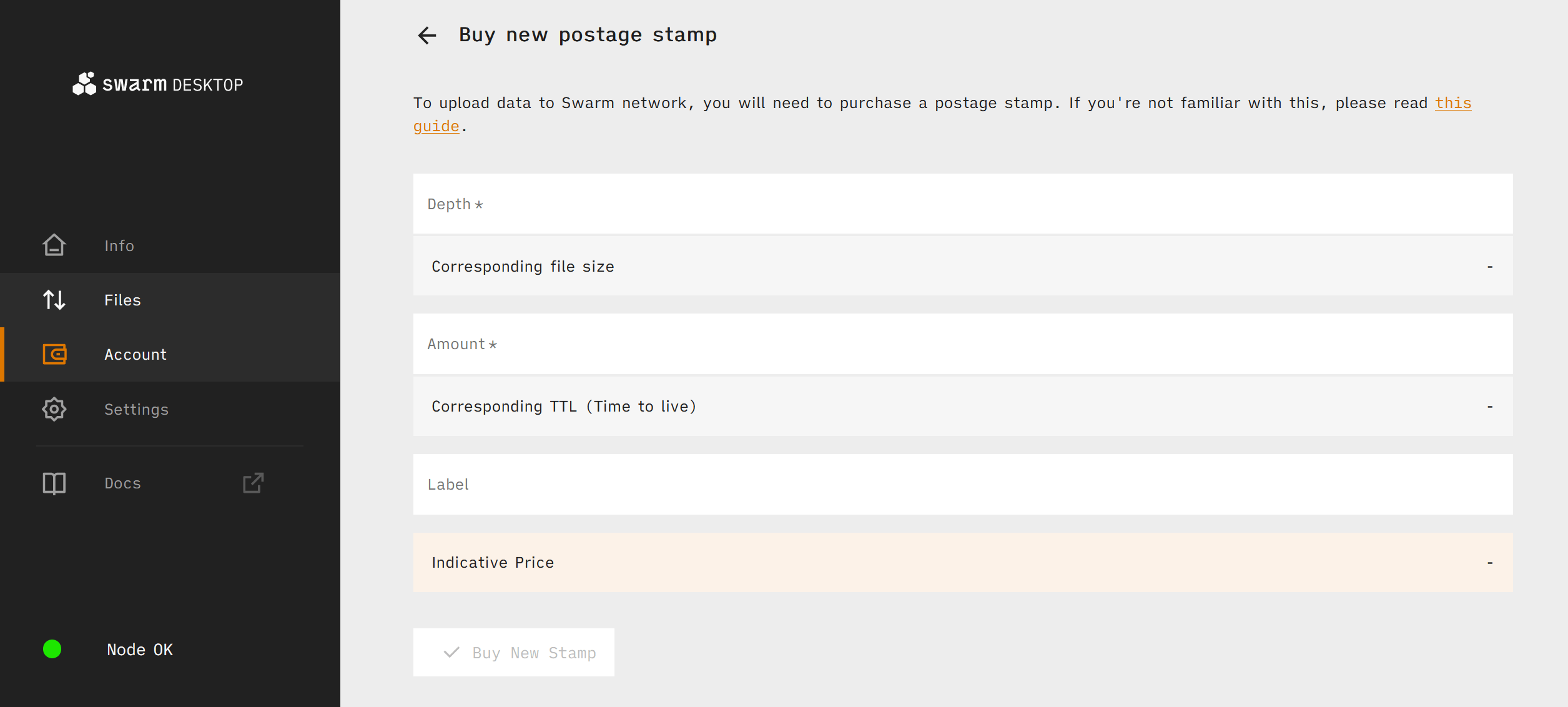Open the Info menu item

coord(119,245)
